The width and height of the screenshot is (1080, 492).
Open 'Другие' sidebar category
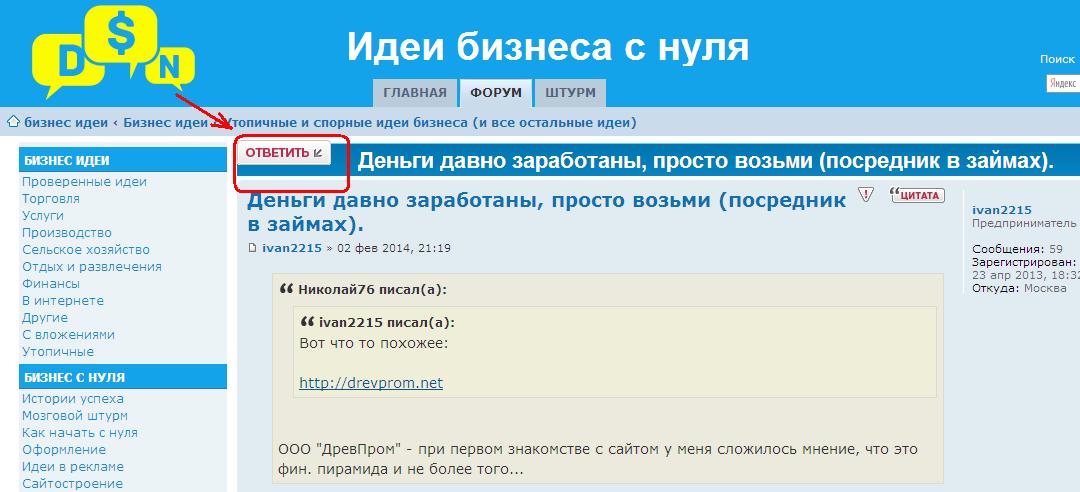(45, 318)
